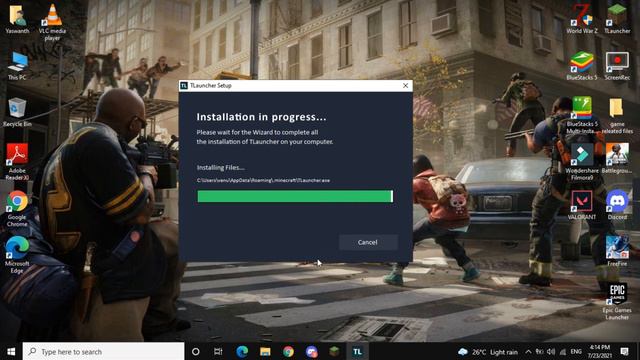This screenshot has height=360, width=640.
Task: Open Cortana from the taskbar
Action: tap(196, 351)
